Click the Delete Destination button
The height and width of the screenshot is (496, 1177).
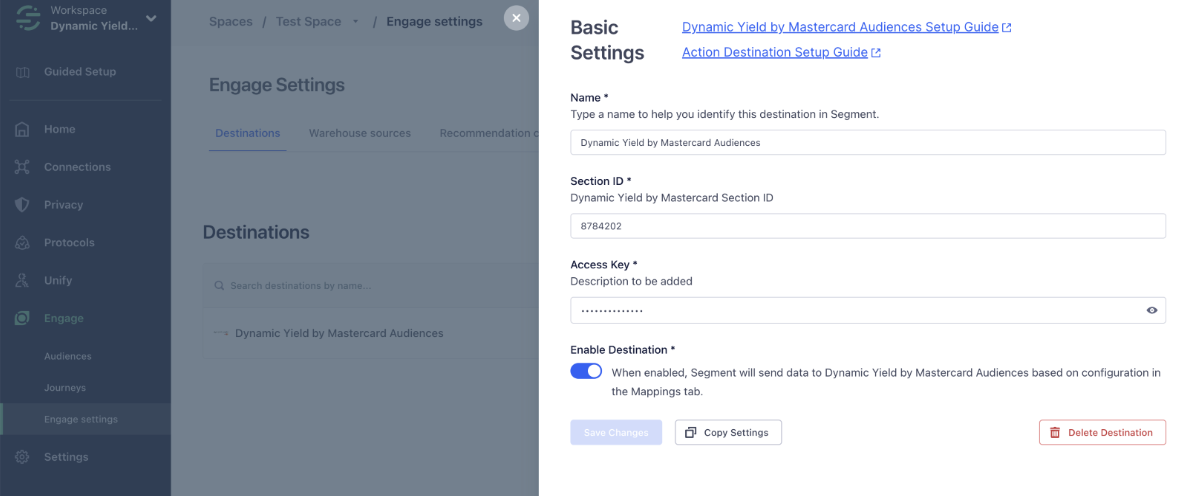coord(1102,433)
